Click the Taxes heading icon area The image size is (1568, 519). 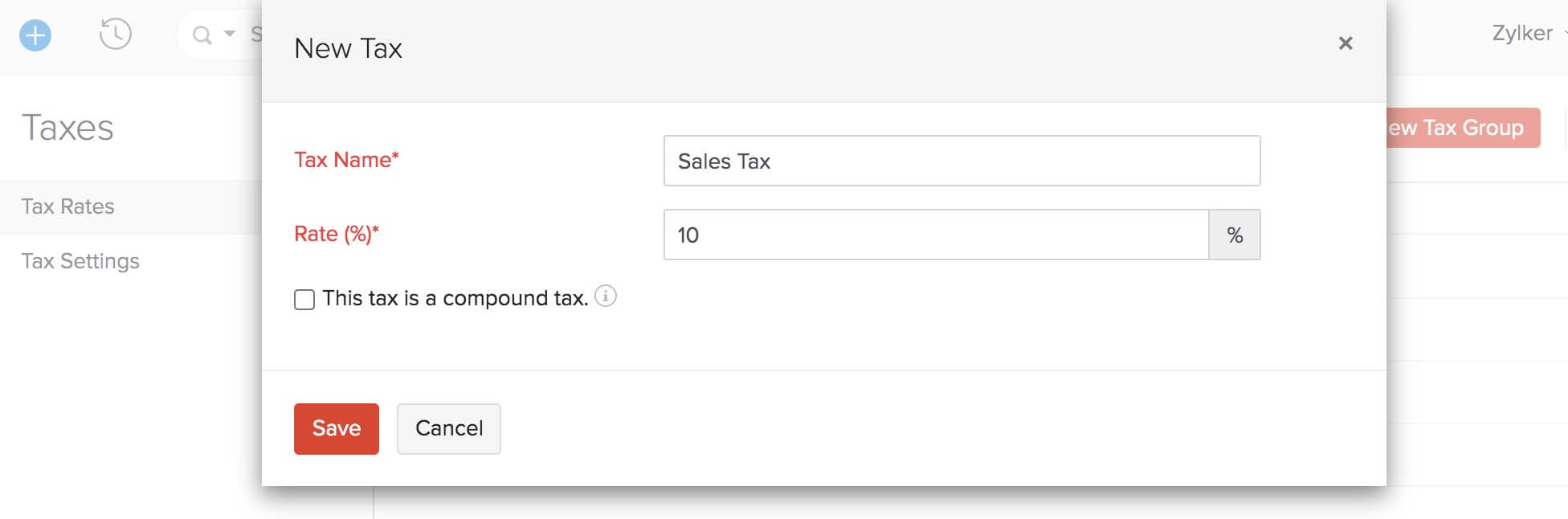point(67,127)
